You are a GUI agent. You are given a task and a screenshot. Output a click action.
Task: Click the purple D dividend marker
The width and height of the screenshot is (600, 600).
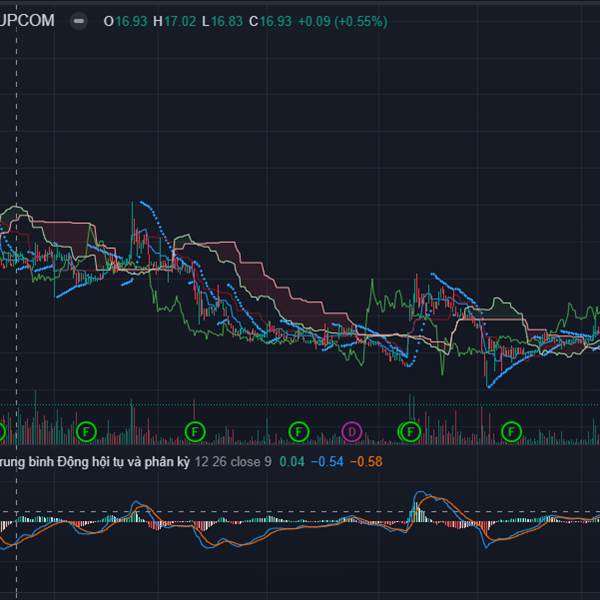(352, 432)
